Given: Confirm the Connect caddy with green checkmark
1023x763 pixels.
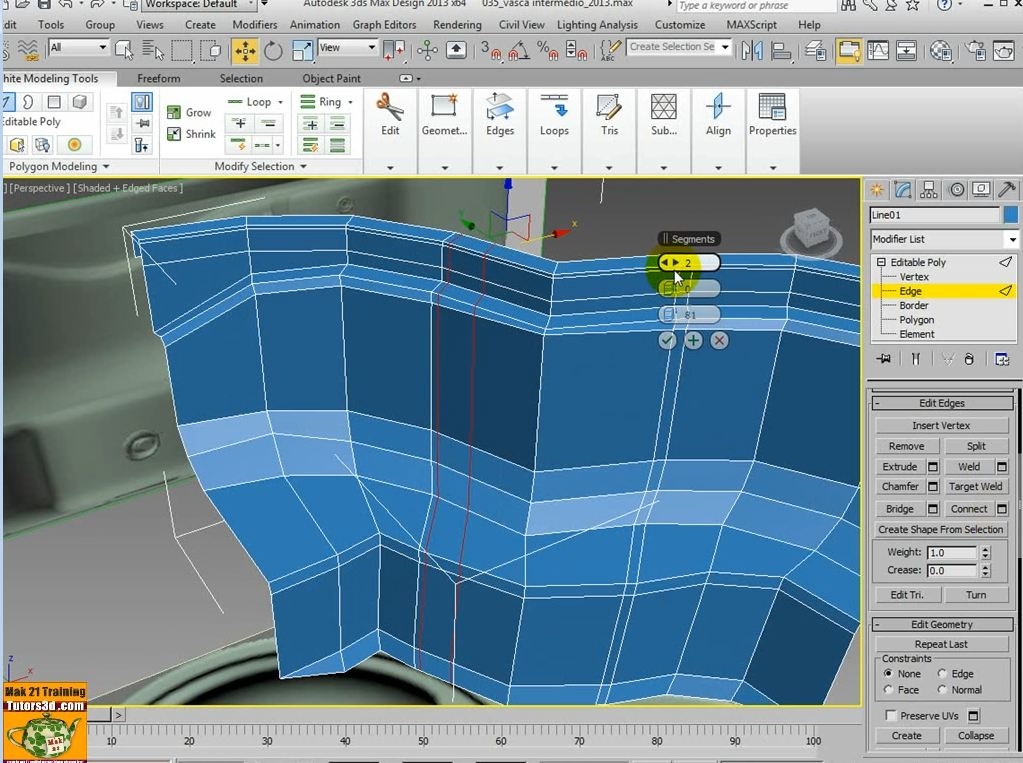Looking at the screenshot, I should pos(666,340).
